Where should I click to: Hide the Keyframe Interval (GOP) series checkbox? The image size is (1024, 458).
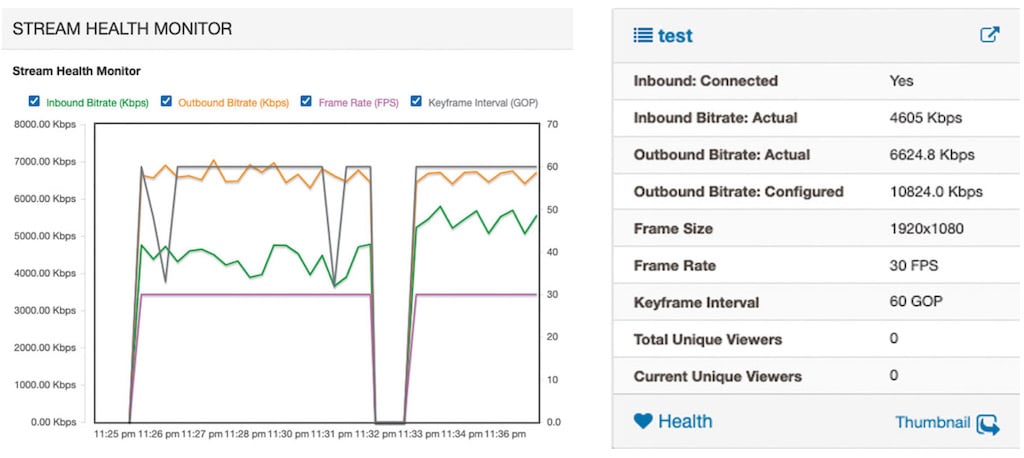(x=416, y=101)
